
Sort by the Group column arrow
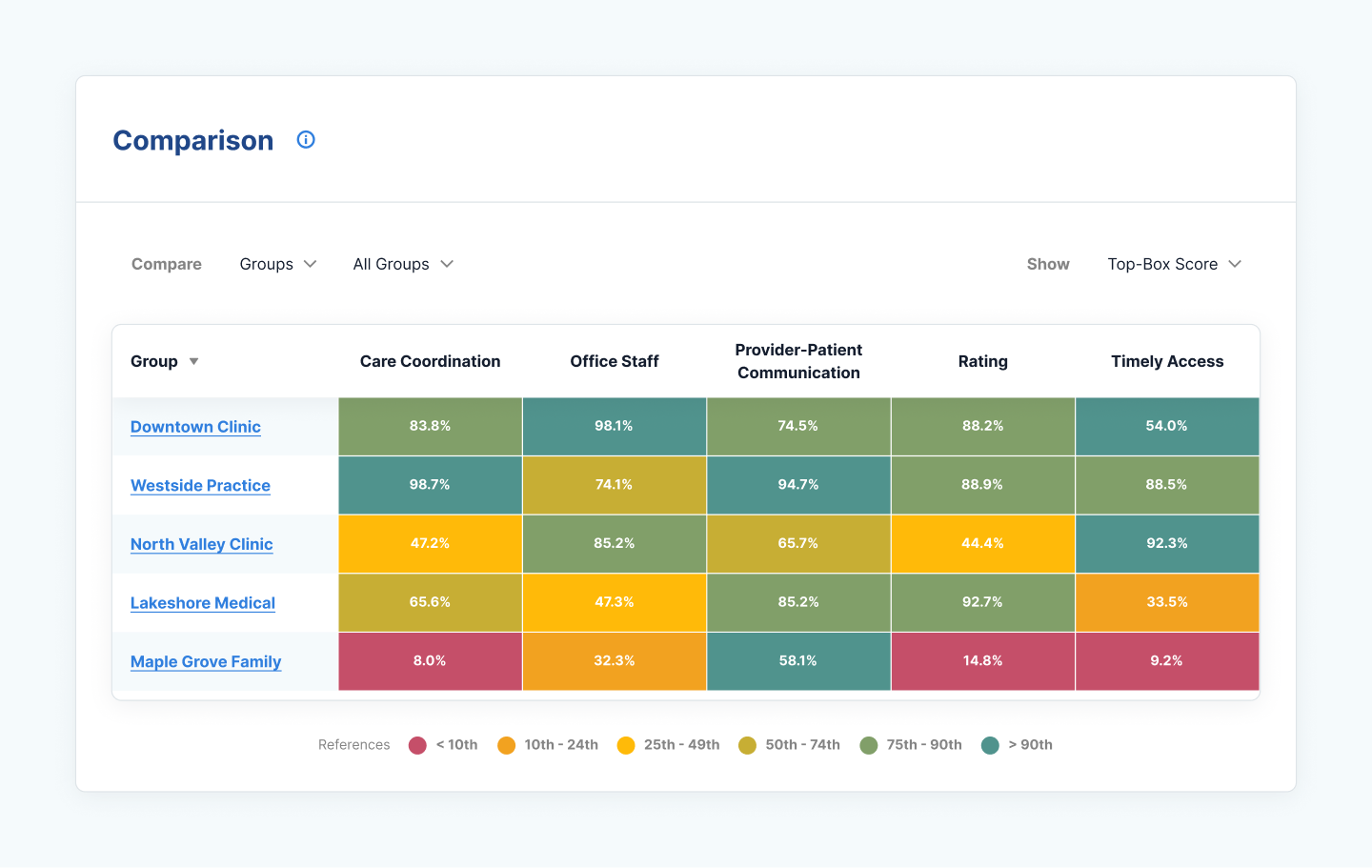tap(193, 361)
